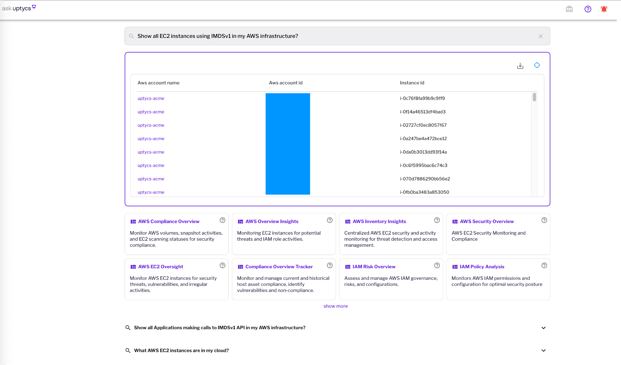Click the dashboard icon beside AWS Security Overview

tap(455, 222)
